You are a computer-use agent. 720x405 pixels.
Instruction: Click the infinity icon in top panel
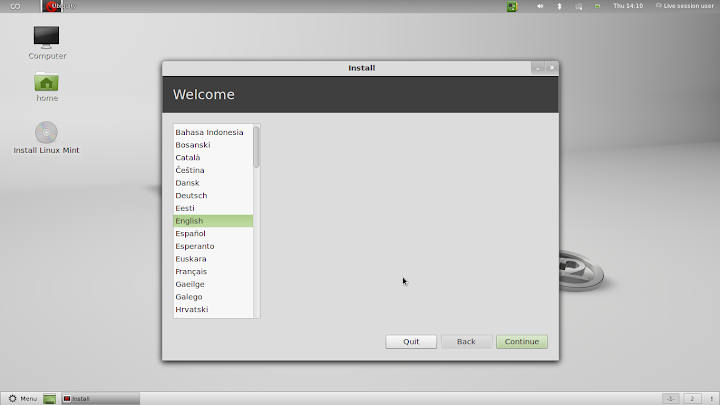pyautogui.click(x=15, y=6)
